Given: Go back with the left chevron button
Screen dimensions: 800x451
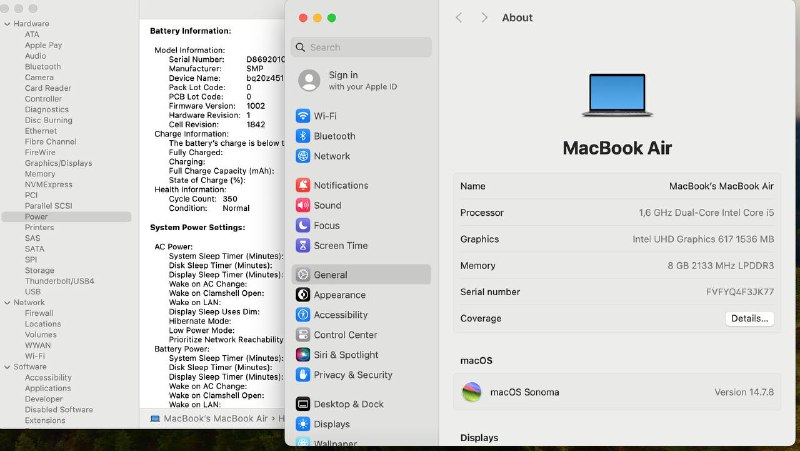Looking at the screenshot, I should tap(459, 18).
